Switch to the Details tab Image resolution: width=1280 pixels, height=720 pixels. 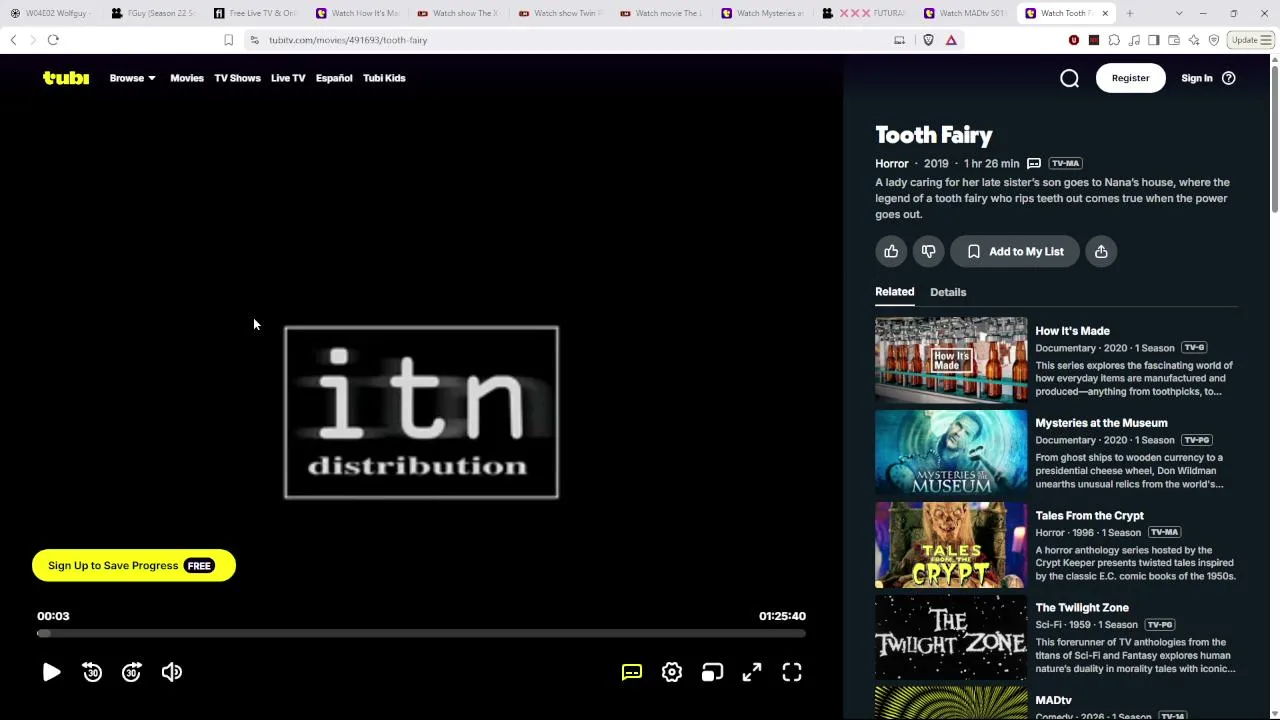pos(948,292)
